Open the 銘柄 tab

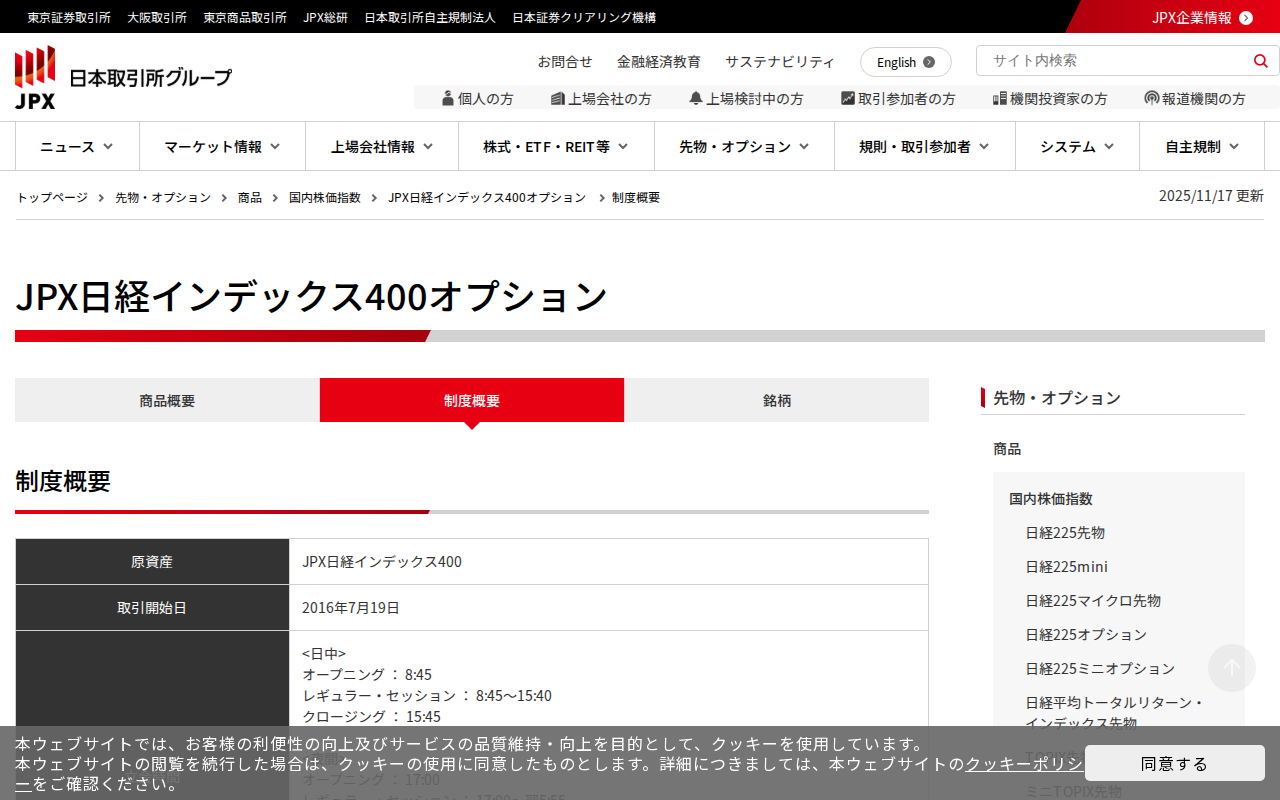pos(777,400)
